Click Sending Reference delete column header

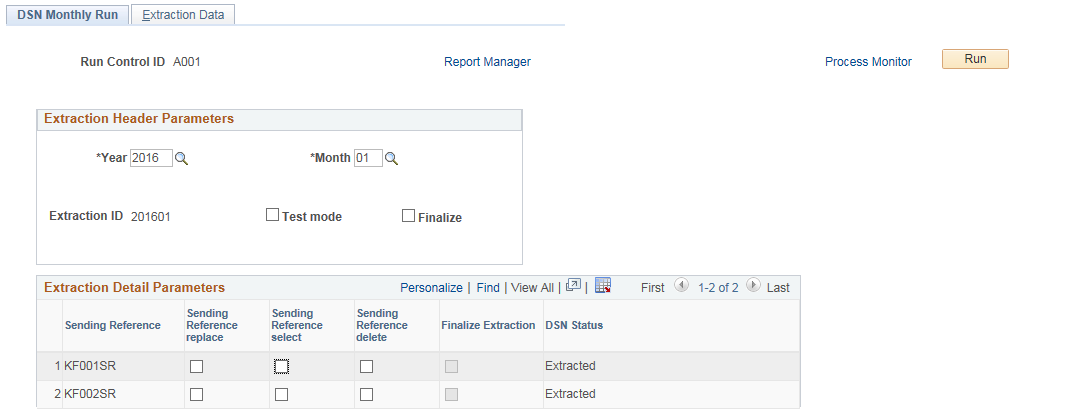pyautogui.click(x=383, y=325)
